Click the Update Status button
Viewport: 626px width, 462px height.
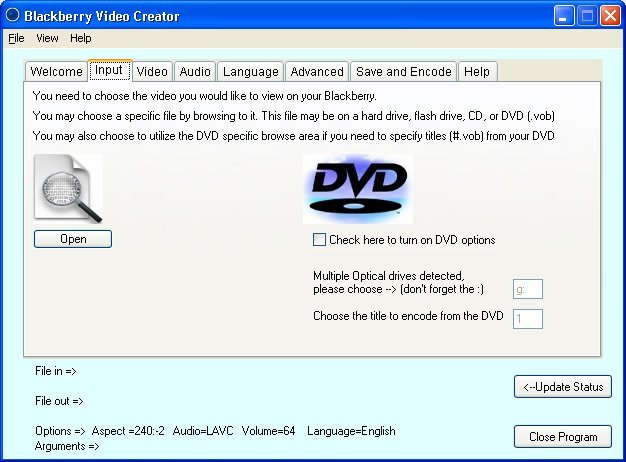[563, 387]
